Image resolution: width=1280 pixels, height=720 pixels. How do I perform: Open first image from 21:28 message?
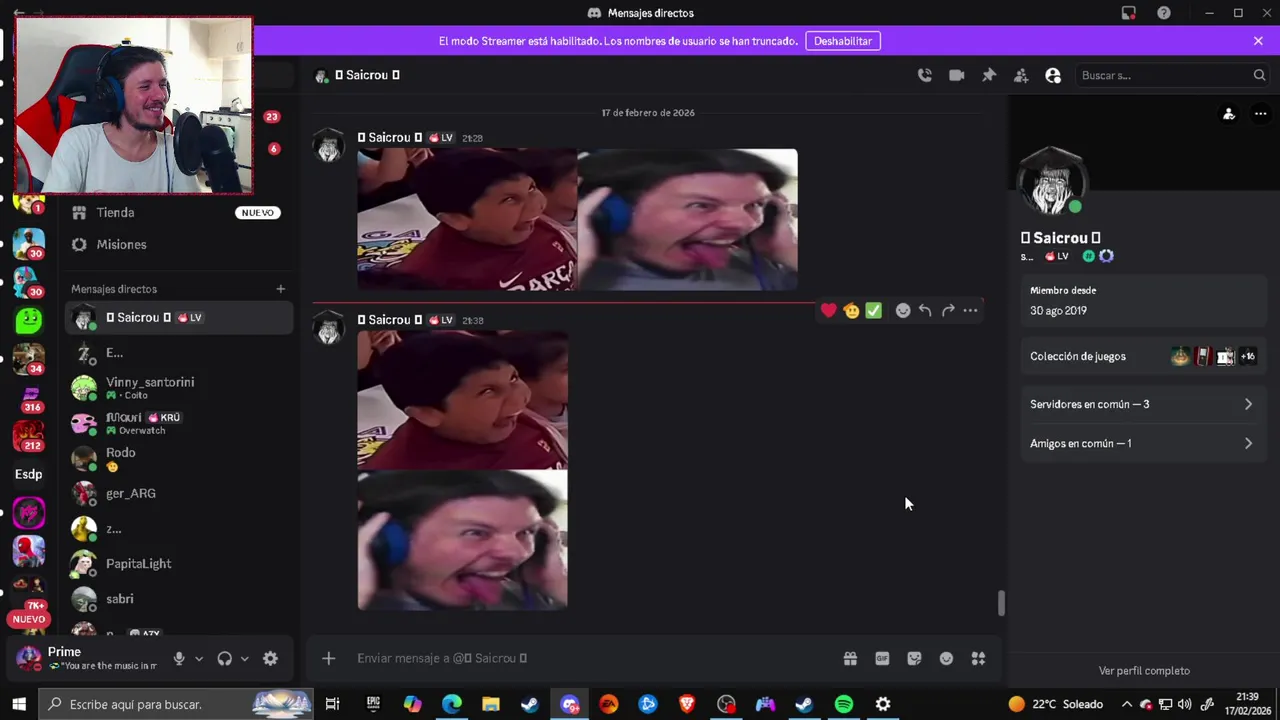tap(467, 219)
